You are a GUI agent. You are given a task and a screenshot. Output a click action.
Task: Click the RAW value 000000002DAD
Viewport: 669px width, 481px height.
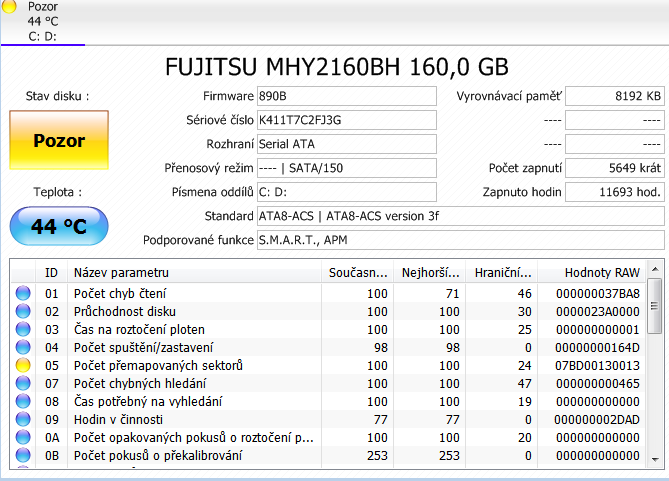pyautogui.click(x=597, y=420)
